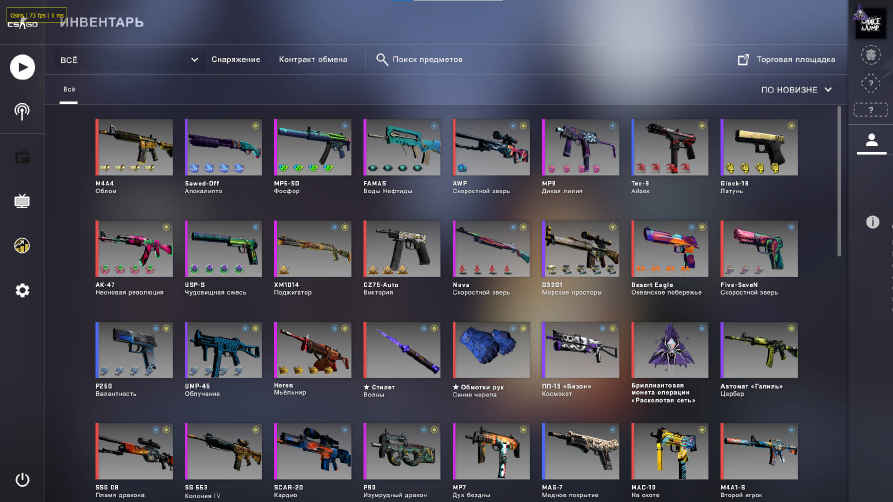Select the P90 item thumbnail

pyautogui.click(x=402, y=451)
